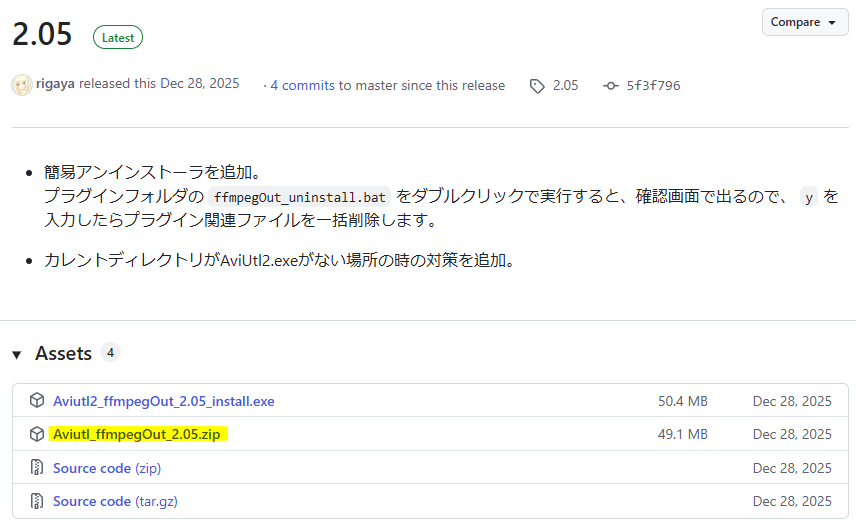Click package icon beside Aviutl_ffmpegOut_2.05.zip

tap(37, 434)
